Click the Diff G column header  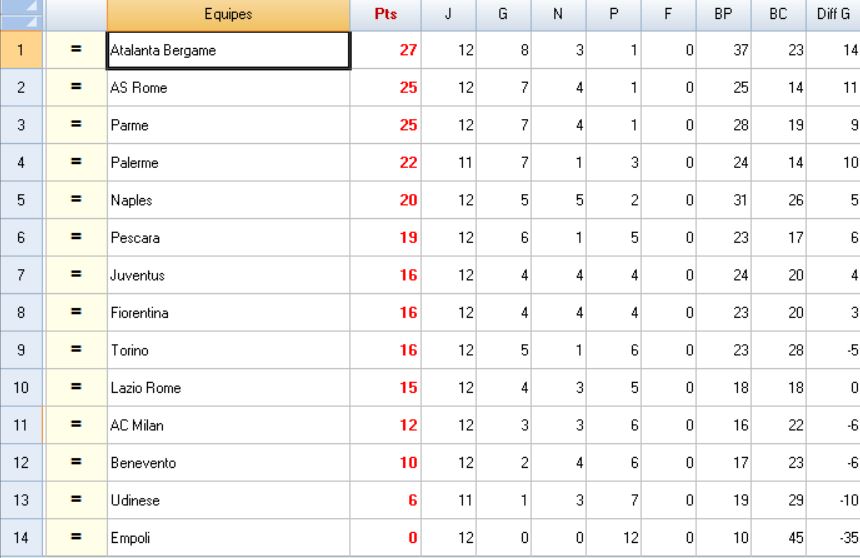coord(830,15)
